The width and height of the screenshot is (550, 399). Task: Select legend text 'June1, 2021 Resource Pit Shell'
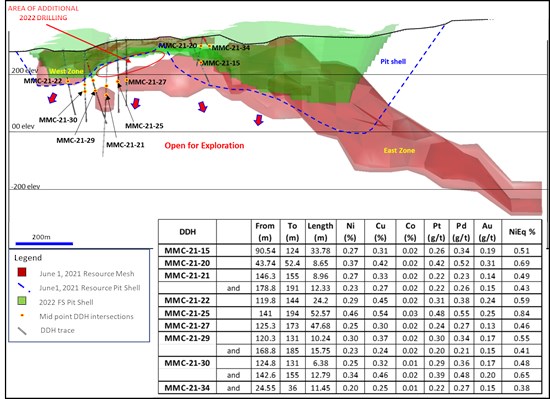pos(90,288)
